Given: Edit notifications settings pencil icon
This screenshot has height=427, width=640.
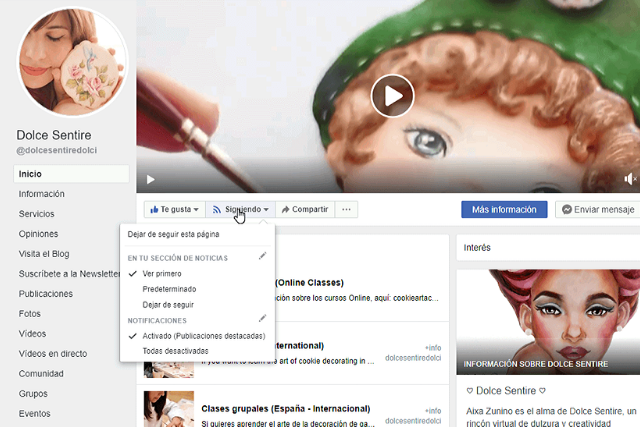Looking at the screenshot, I should coord(262,318).
